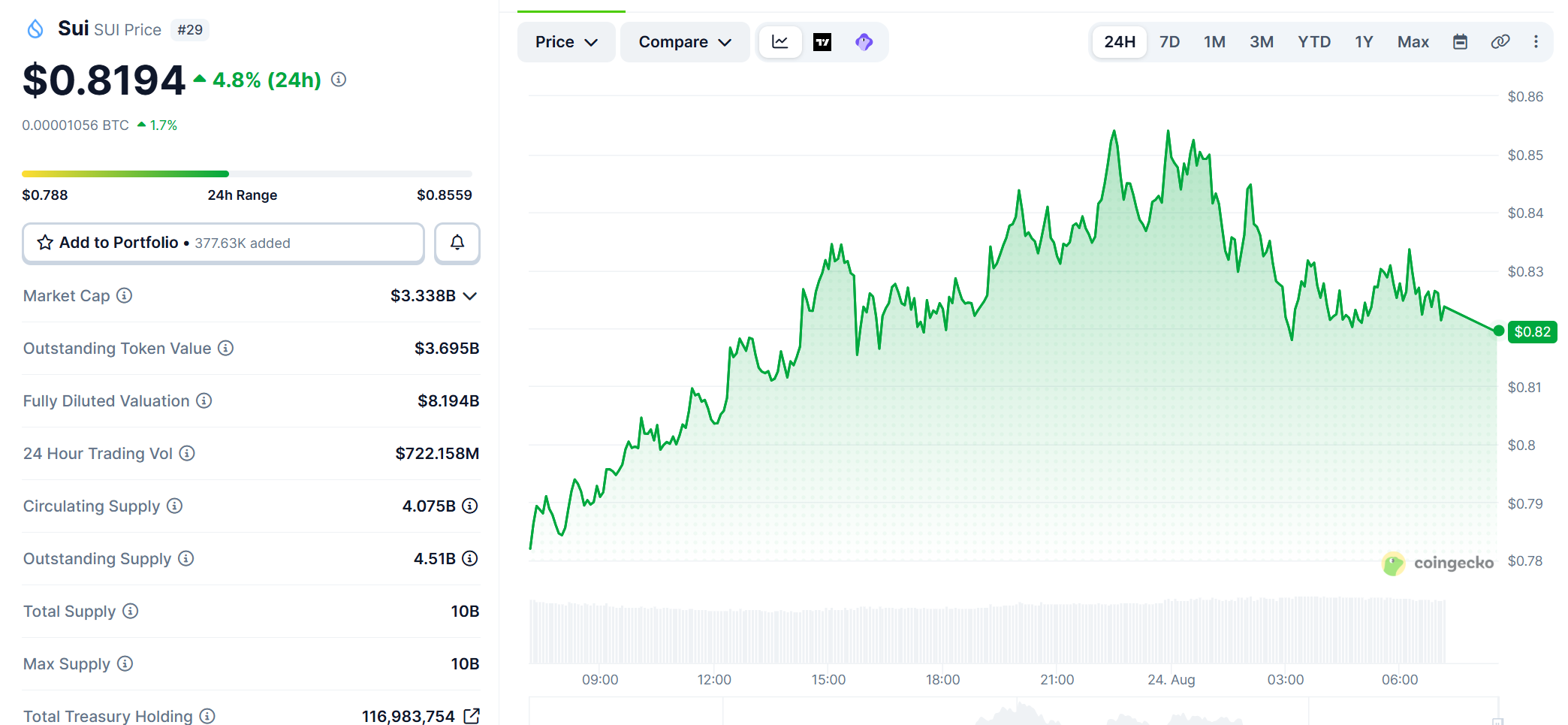
Task: Select the Max time range
Action: 1413,42
